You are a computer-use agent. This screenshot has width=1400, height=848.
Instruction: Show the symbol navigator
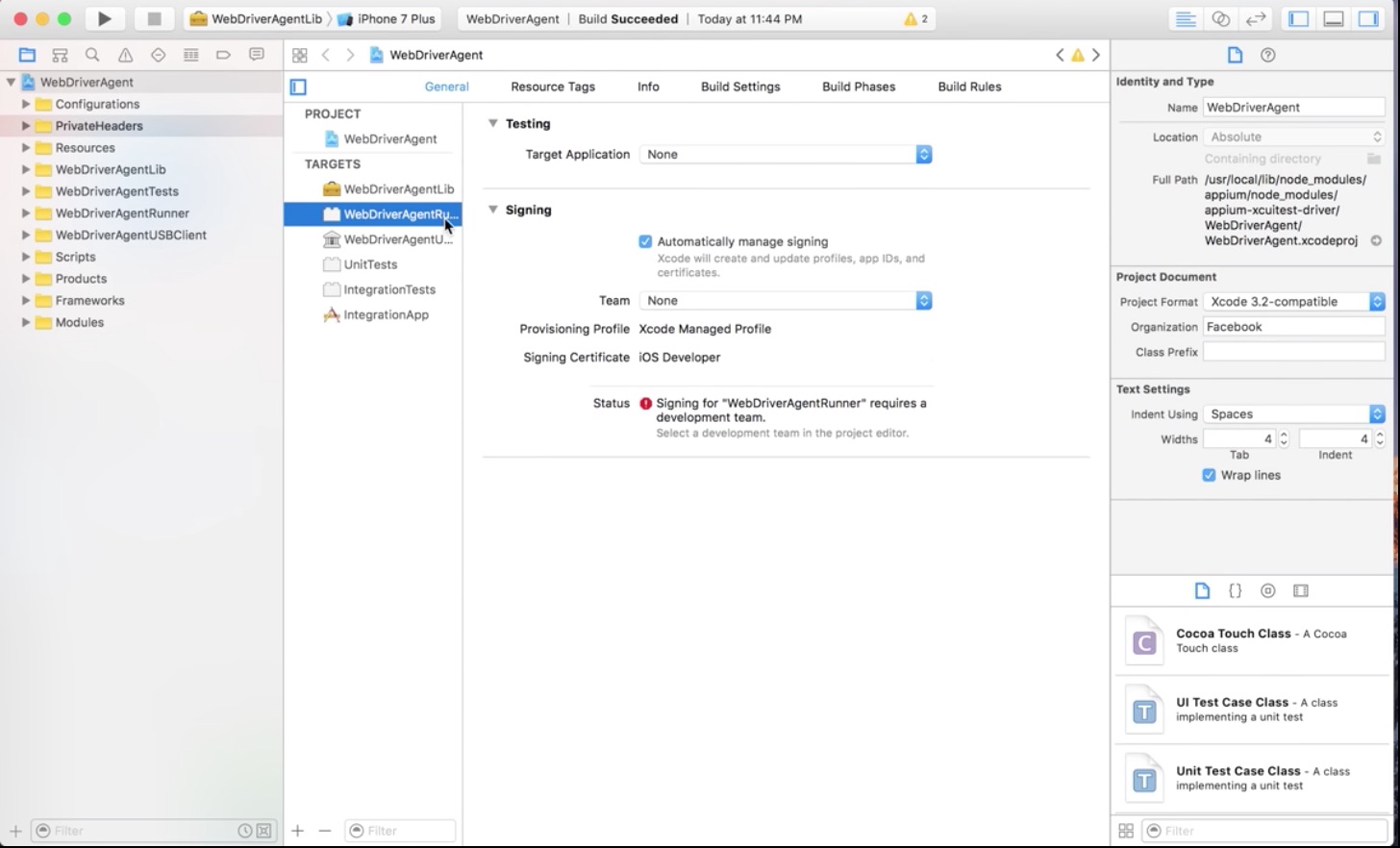tap(60, 55)
